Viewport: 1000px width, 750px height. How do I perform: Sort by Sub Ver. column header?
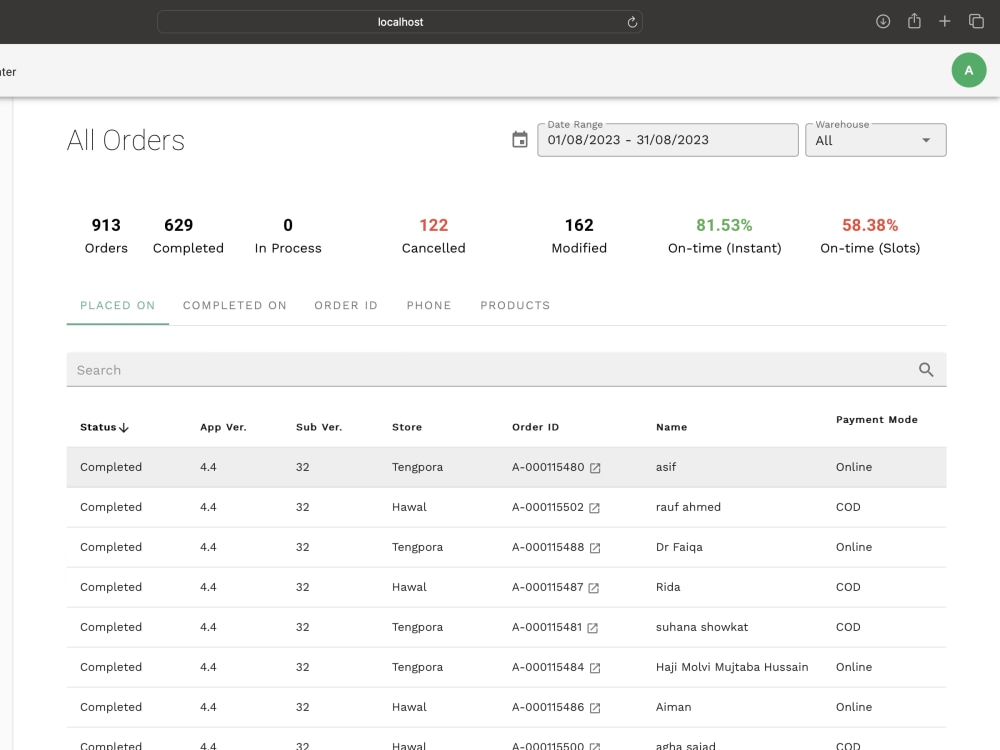(319, 427)
